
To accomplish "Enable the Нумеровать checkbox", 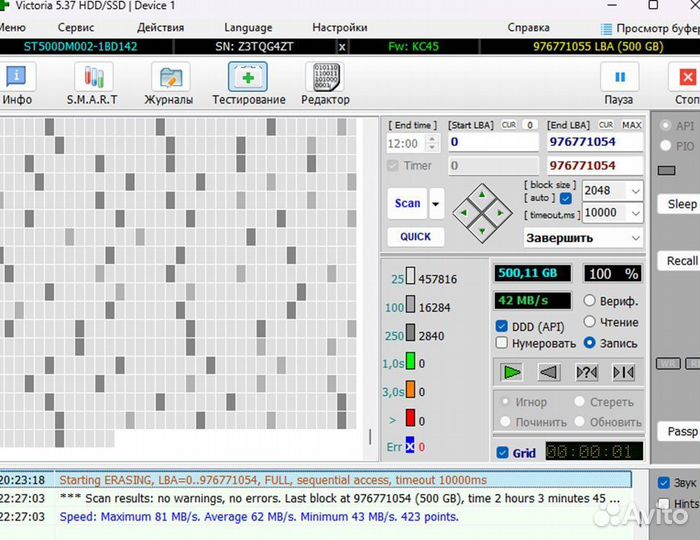I will click(502, 343).
